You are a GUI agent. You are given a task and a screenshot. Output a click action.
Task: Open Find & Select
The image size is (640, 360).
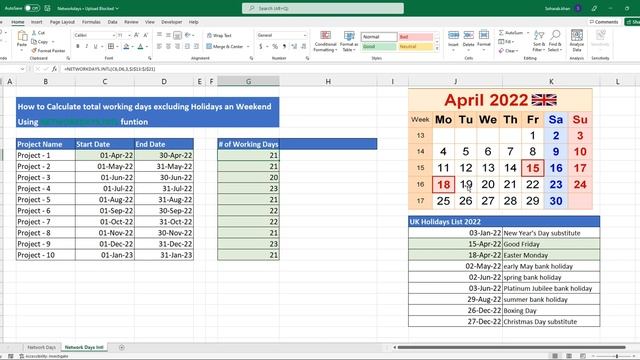click(555, 41)
